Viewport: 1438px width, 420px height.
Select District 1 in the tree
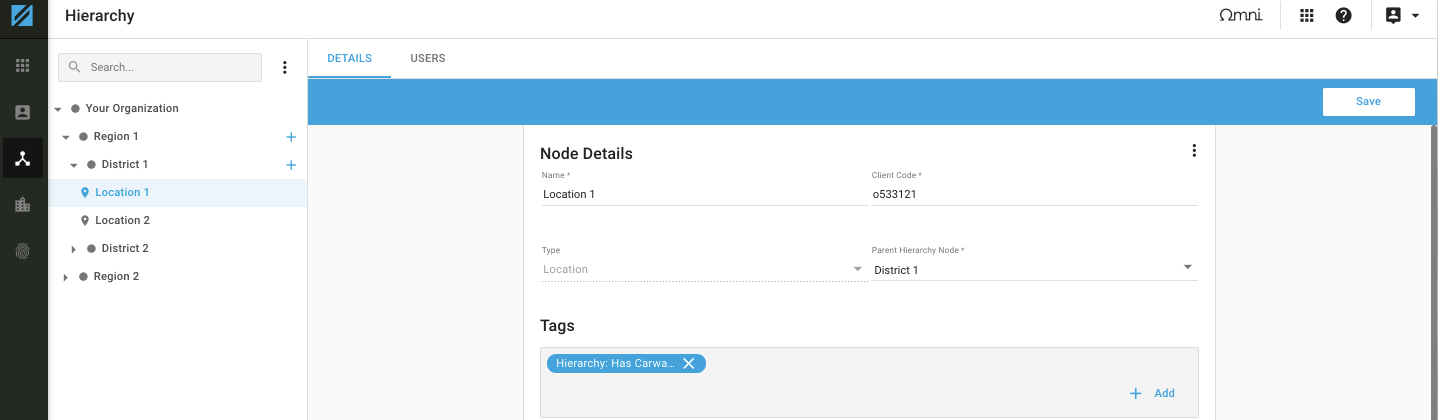(125, 164)
